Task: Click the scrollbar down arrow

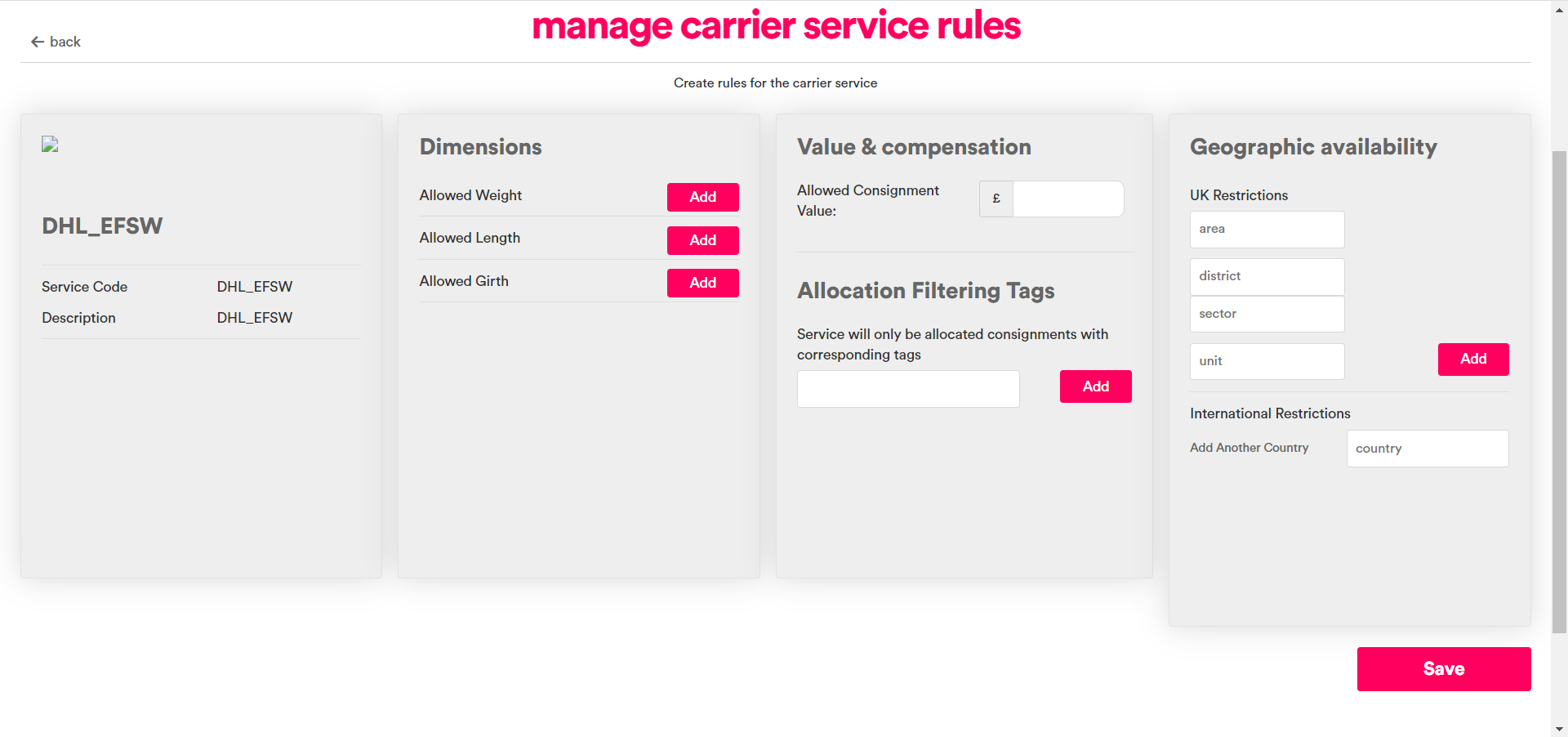Action: coord(1560,730)
